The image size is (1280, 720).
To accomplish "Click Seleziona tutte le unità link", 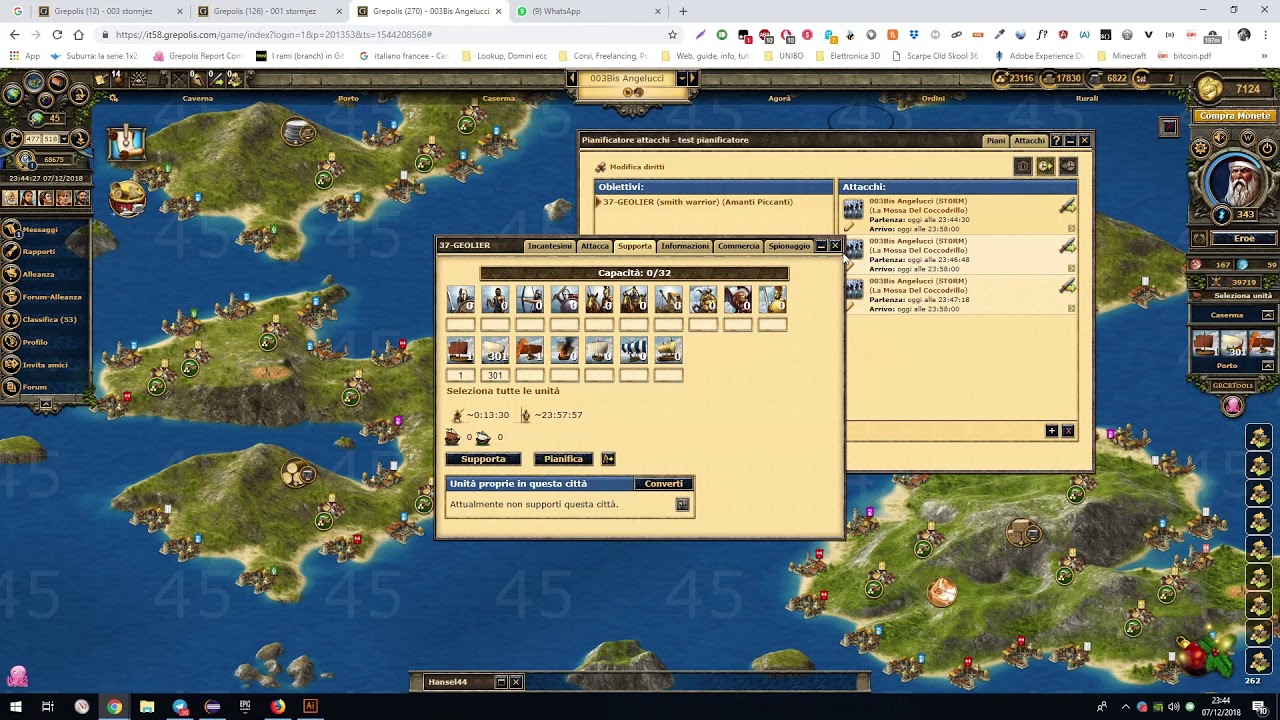I will click(x=503, y=391).
